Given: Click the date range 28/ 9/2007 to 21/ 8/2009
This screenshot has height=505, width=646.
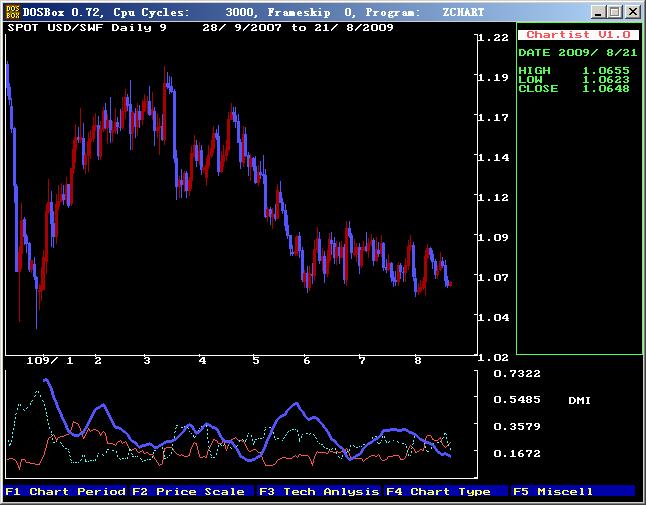Looking at the screenshot, I should (x=297, y=28).
